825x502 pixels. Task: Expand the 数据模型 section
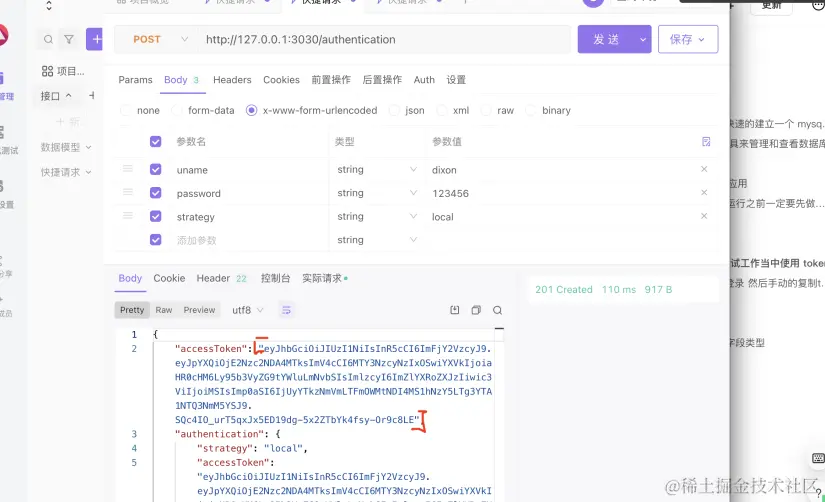pos(66,147)
